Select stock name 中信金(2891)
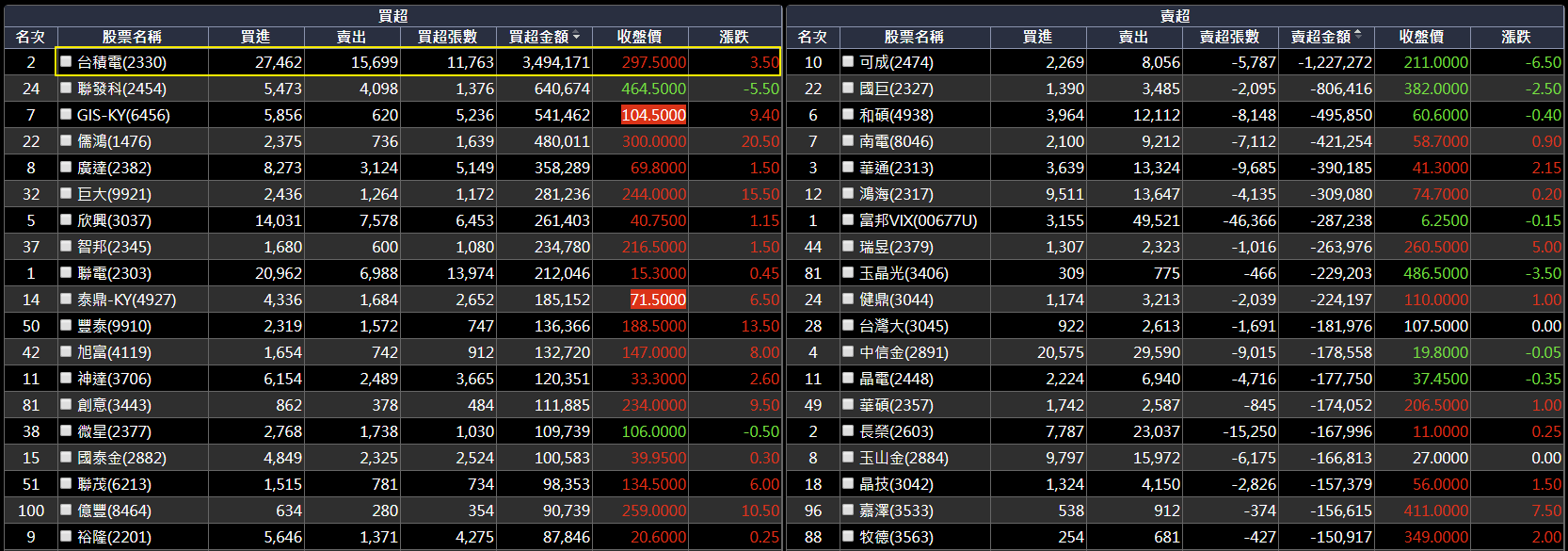The width and height of the screenshot is (1568, 551). pyautogui.click(x=904, y=351)
